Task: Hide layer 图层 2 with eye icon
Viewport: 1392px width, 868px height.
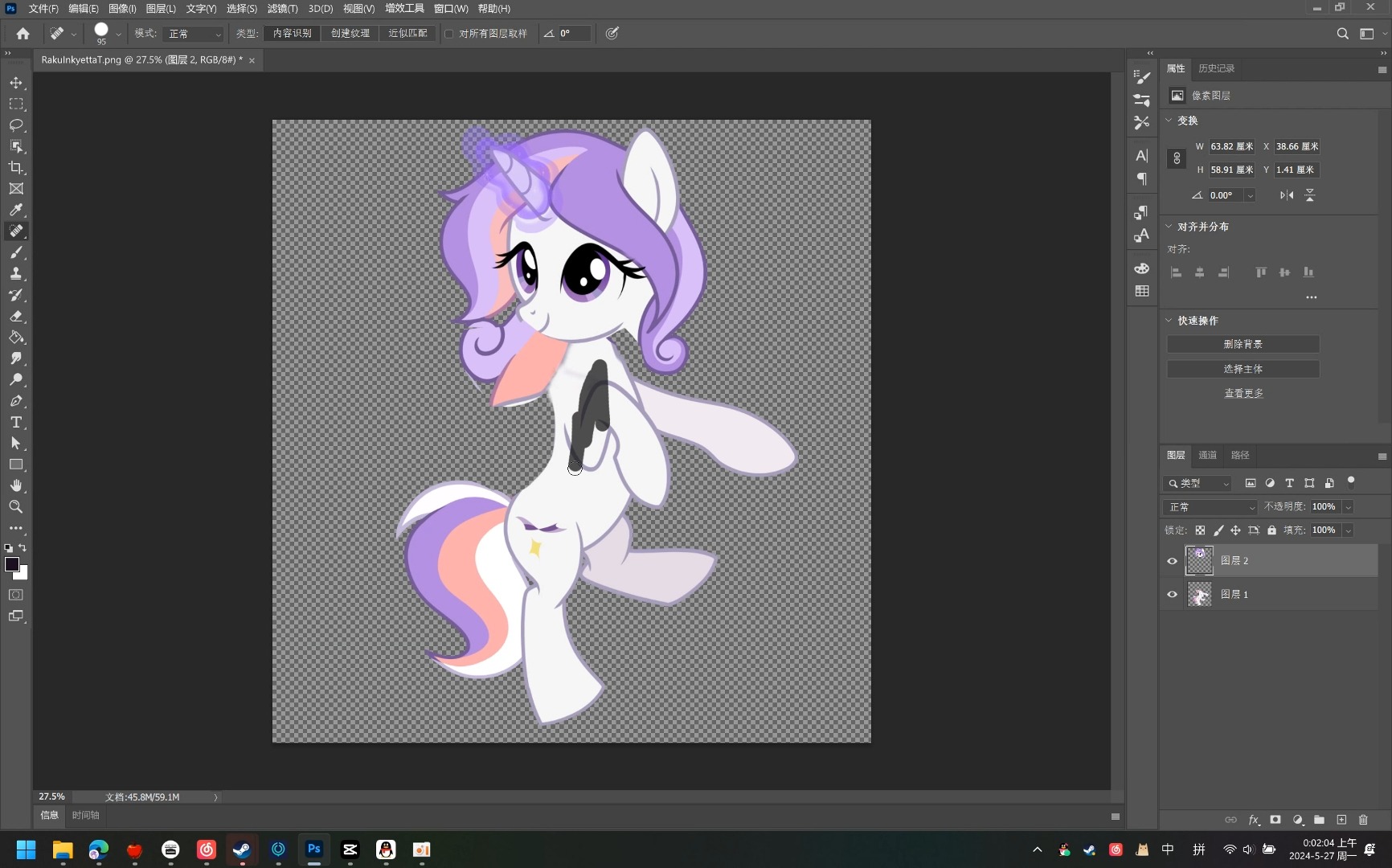Action: (x=1172, y=561)
